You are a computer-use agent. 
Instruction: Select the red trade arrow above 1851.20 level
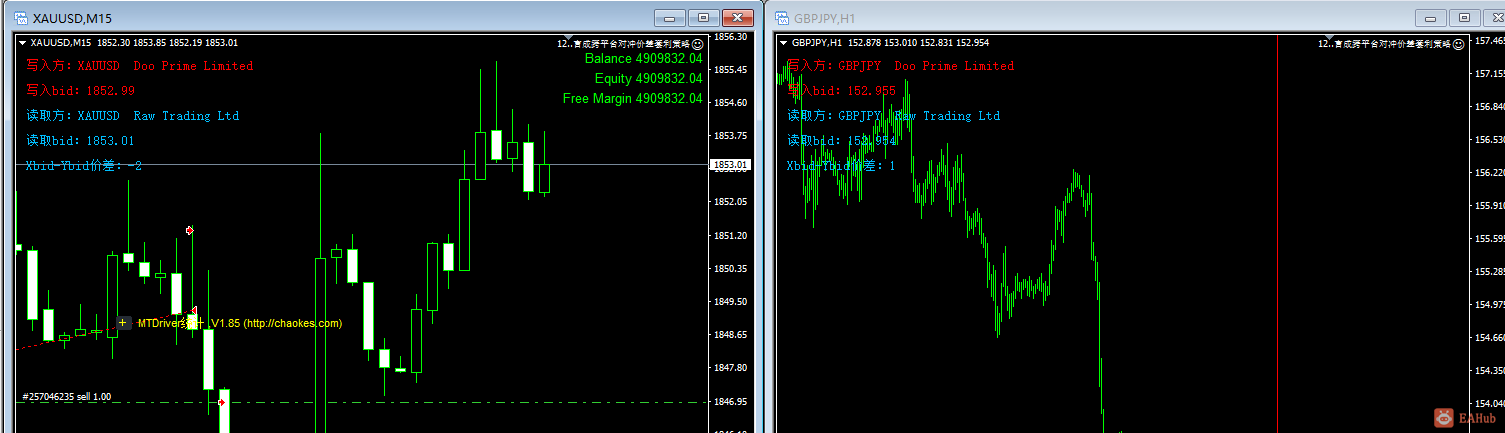[189, 230]
